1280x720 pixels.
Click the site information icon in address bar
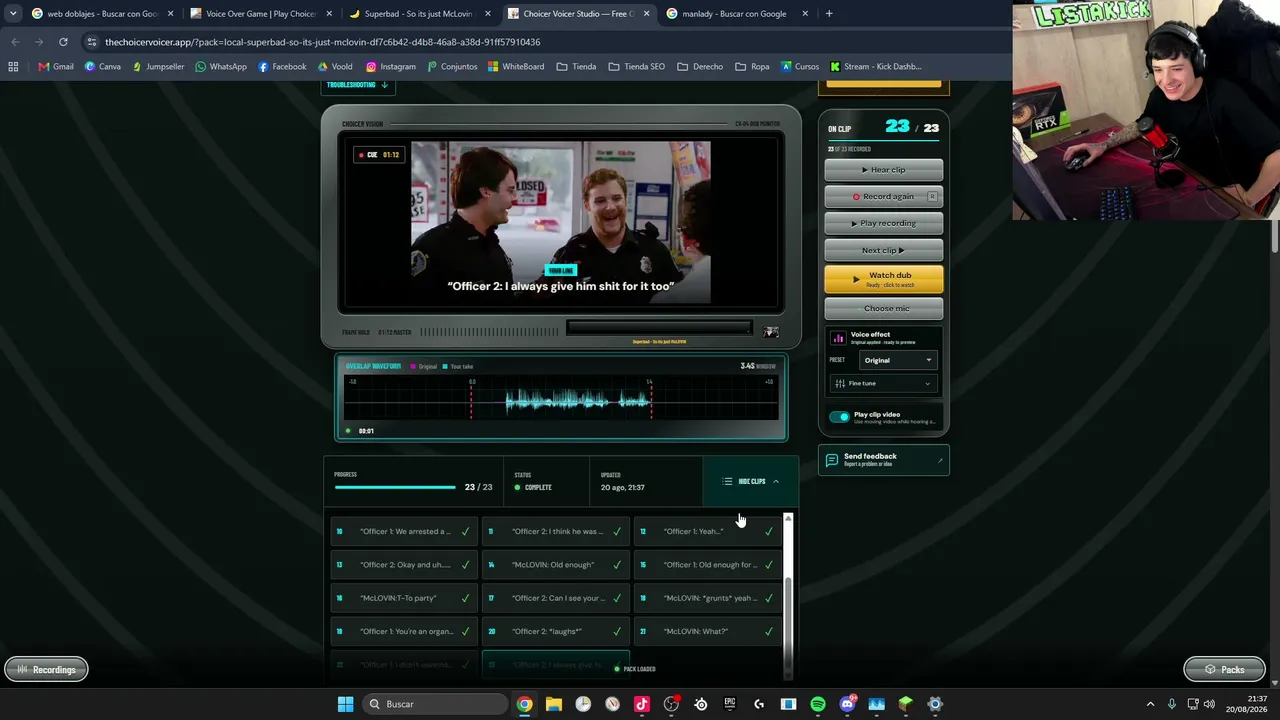pos(92,42)
